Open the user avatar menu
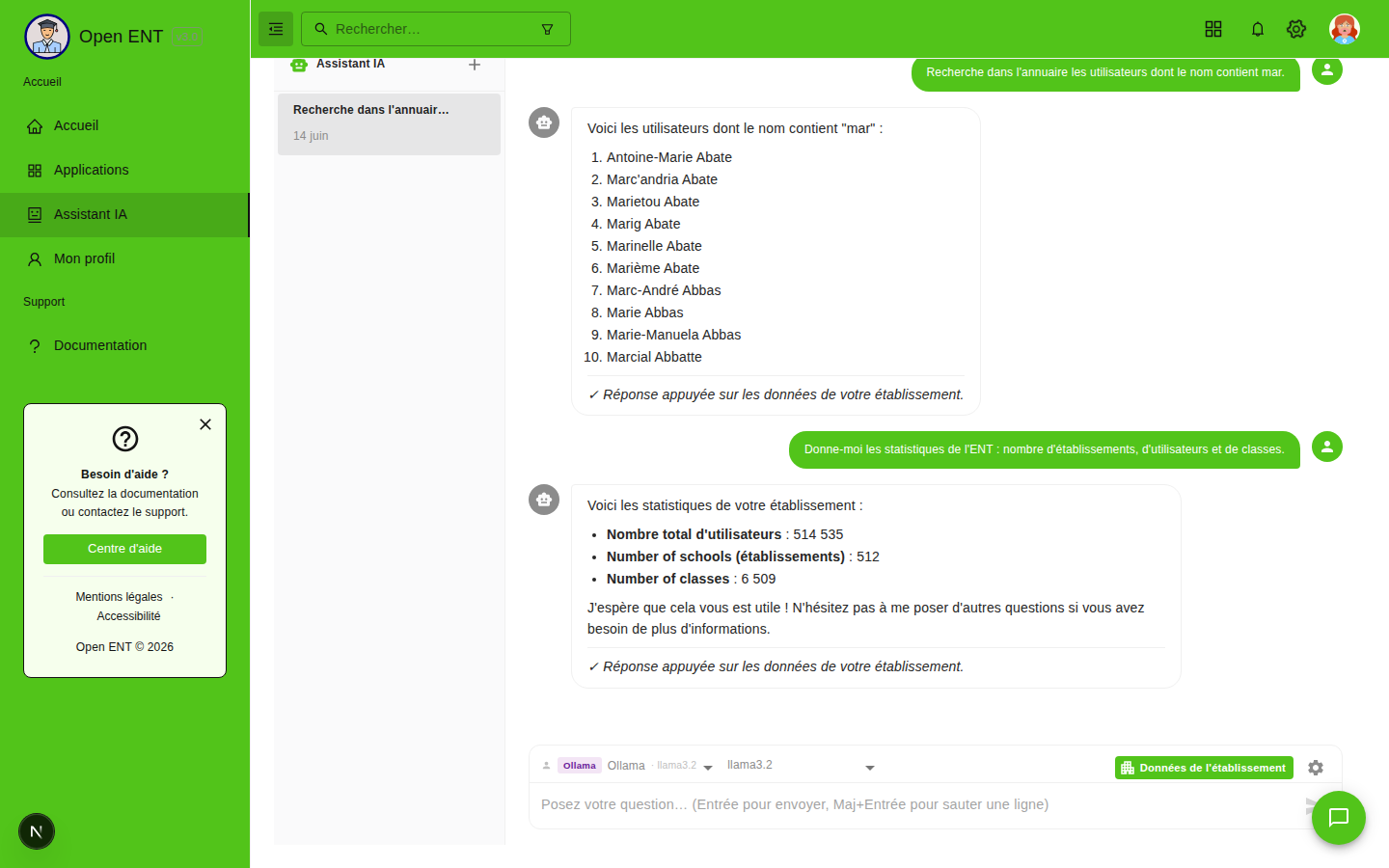This screenshot has height=868, width=1389. 1345,29
